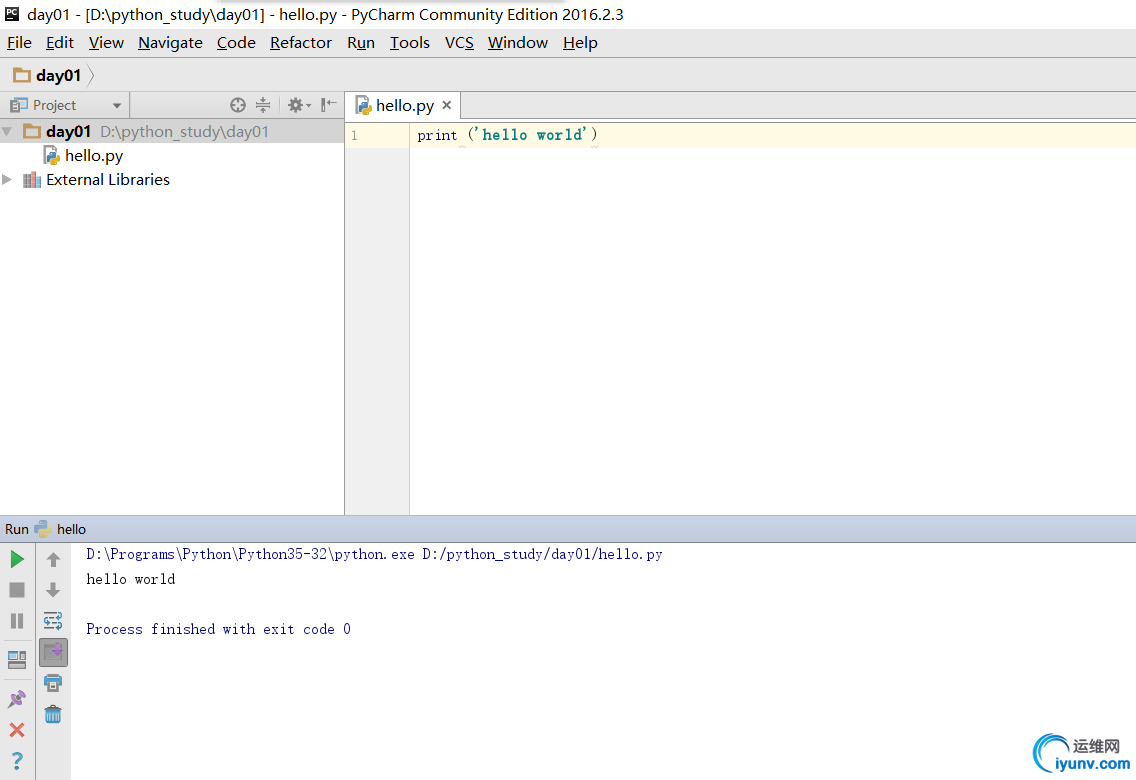Open the Help menu
This screenshot has width=1136, height=780.
point(580,43)
